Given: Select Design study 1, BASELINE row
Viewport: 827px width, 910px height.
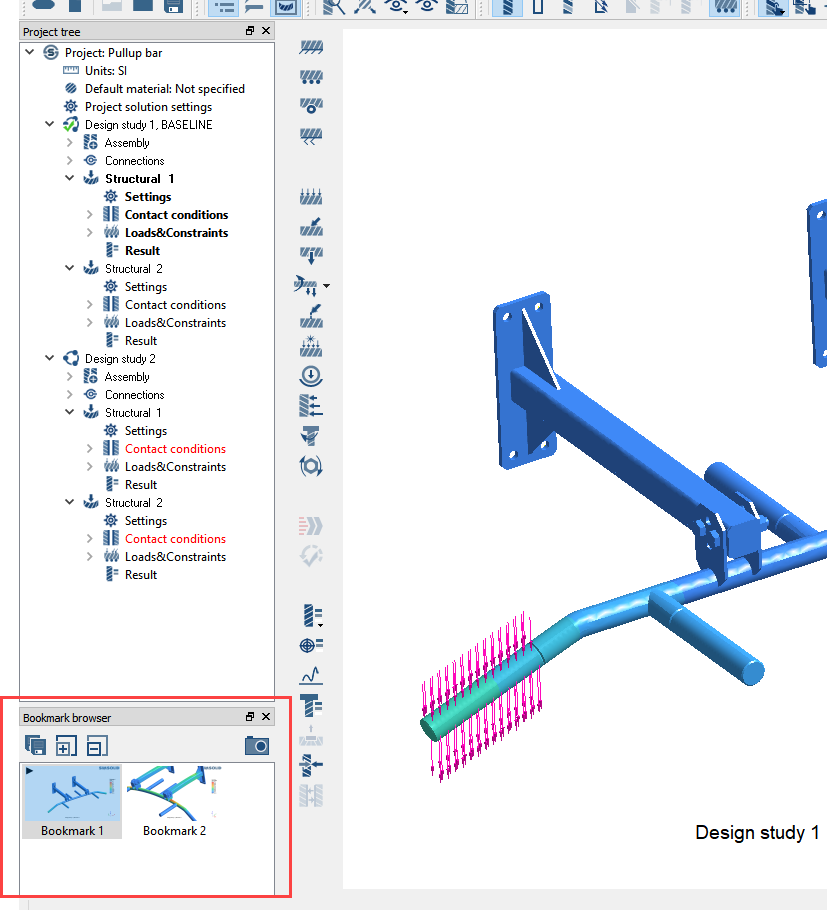Looking at the screenshot, I should [x=149, y=124].
